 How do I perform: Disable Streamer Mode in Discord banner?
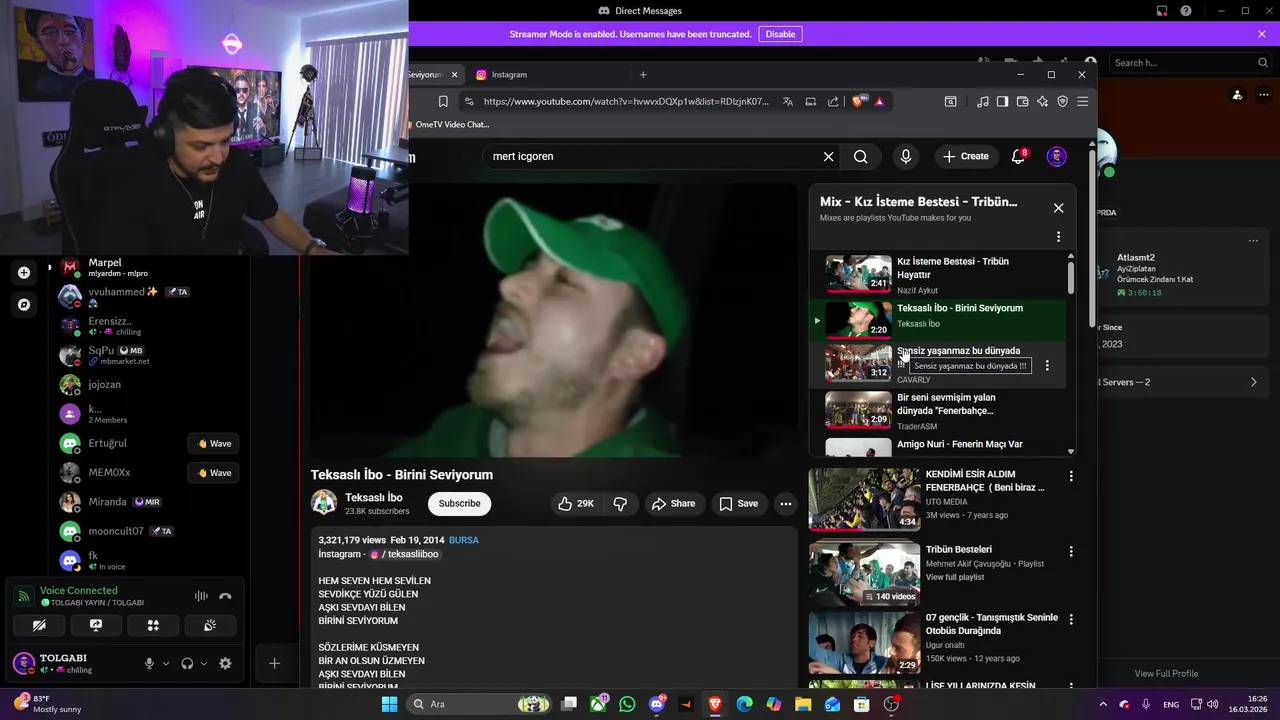click(780, 34)
